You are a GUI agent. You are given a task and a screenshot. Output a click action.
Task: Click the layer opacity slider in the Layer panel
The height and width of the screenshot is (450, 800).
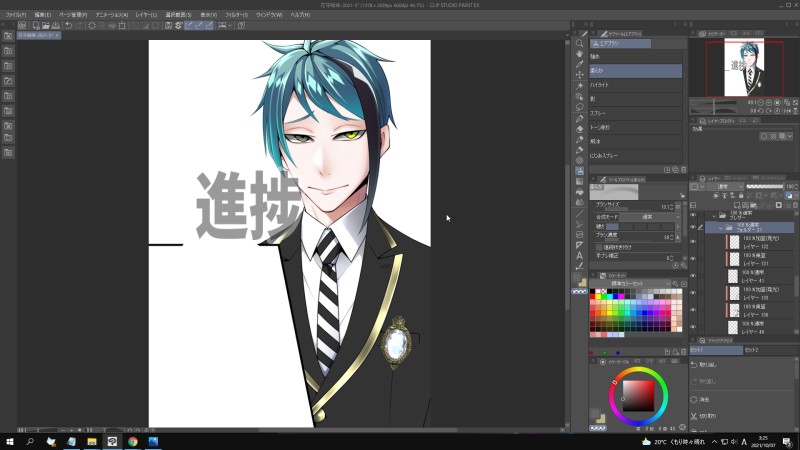pos(764,187)
